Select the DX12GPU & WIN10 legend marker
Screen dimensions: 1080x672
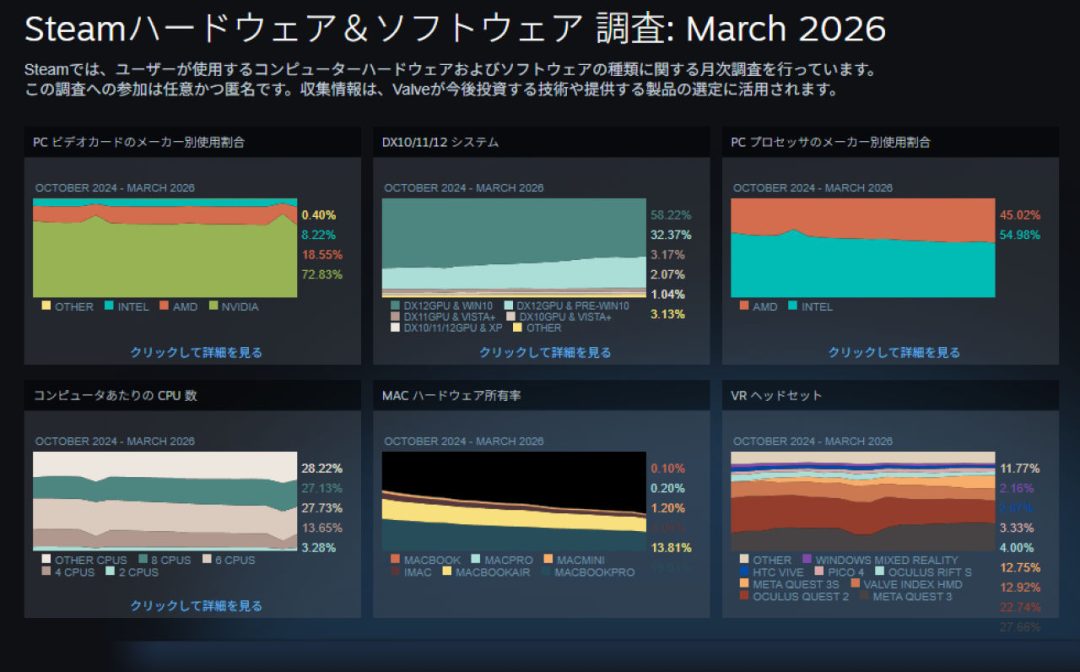pyautogui.click(x=395, y=305)
